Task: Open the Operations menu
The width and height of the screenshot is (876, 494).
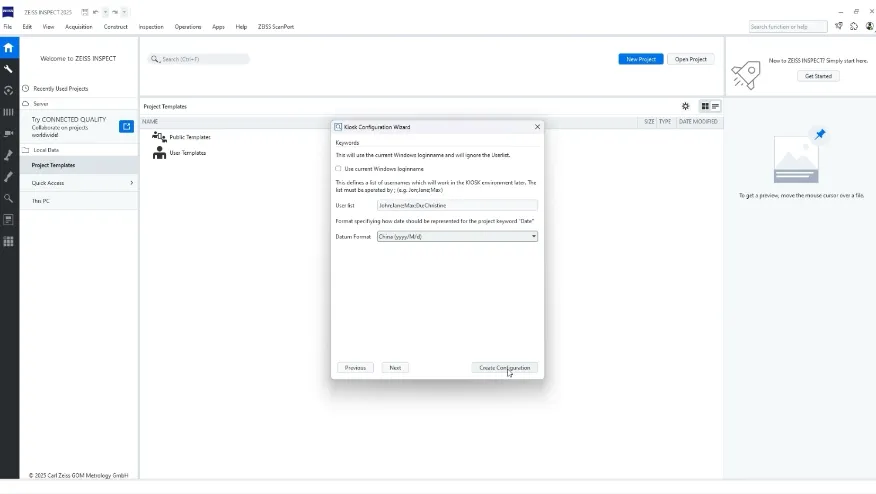Action: coord(188,27)
